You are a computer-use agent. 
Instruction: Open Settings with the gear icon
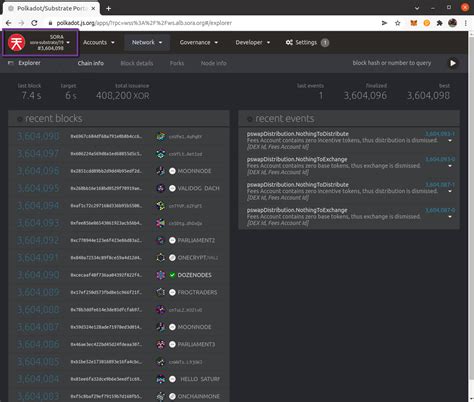pos(301,42)
